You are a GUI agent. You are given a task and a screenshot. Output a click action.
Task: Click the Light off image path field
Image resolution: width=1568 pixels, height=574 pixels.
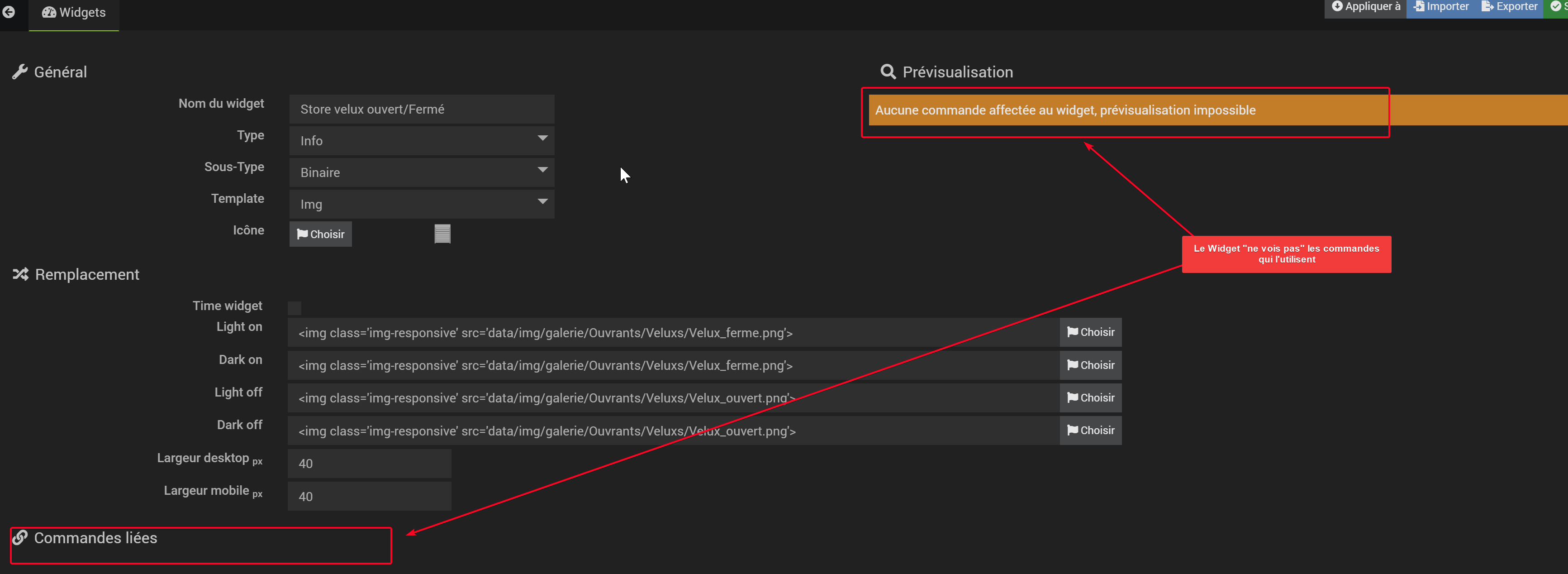pyautogui.click(x=673, y=398)
